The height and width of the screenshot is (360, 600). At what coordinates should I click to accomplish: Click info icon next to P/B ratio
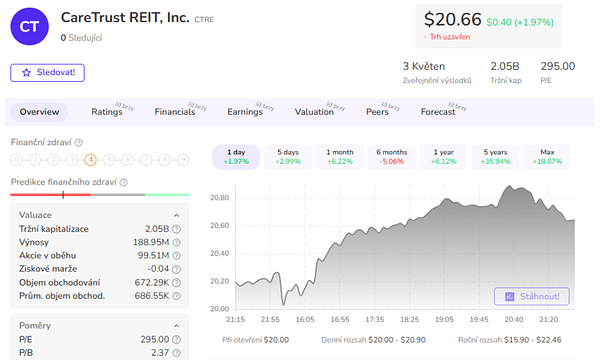click(176, 353)
